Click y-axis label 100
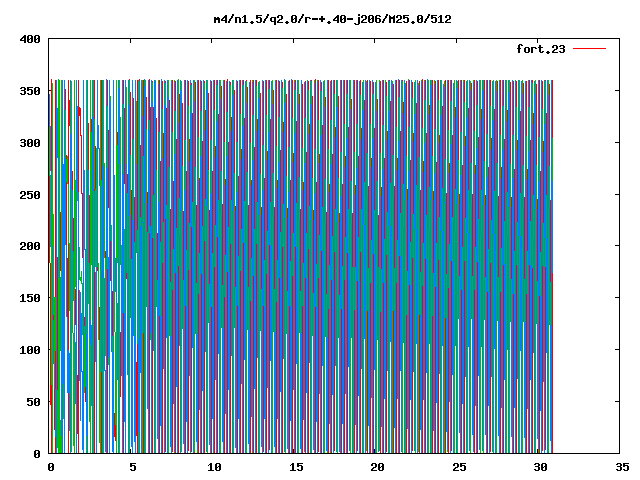The image size is (640, 480). [x=30, y=350]
